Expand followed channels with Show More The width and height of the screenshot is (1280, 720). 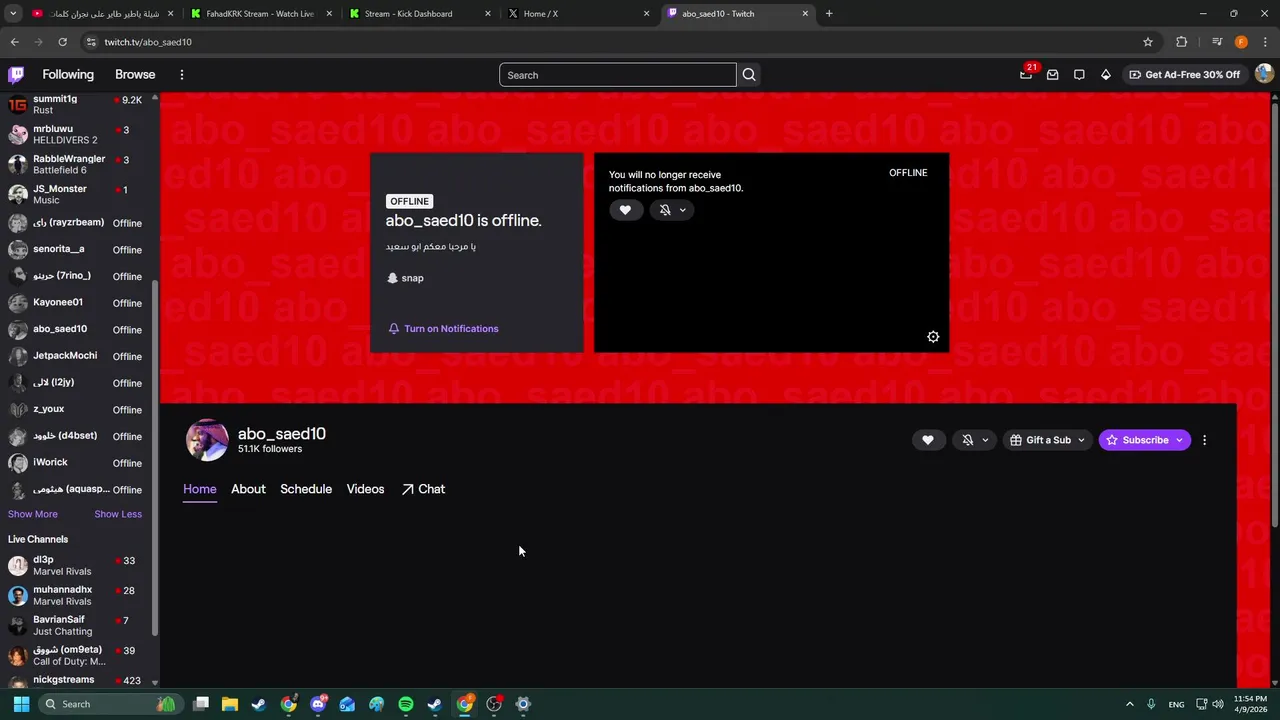[x=33, y=514]
